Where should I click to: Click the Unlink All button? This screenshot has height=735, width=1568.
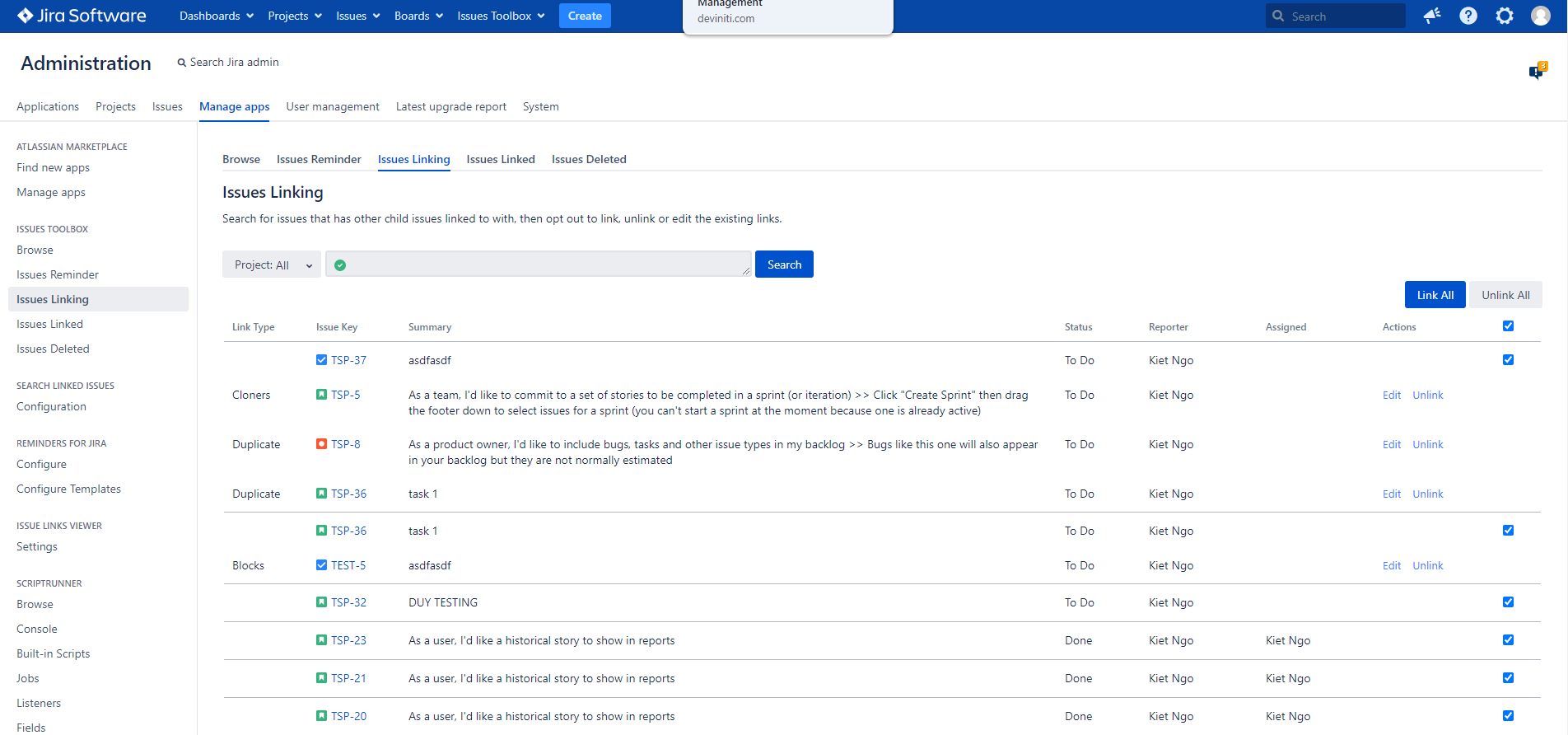pos(1505,295)
